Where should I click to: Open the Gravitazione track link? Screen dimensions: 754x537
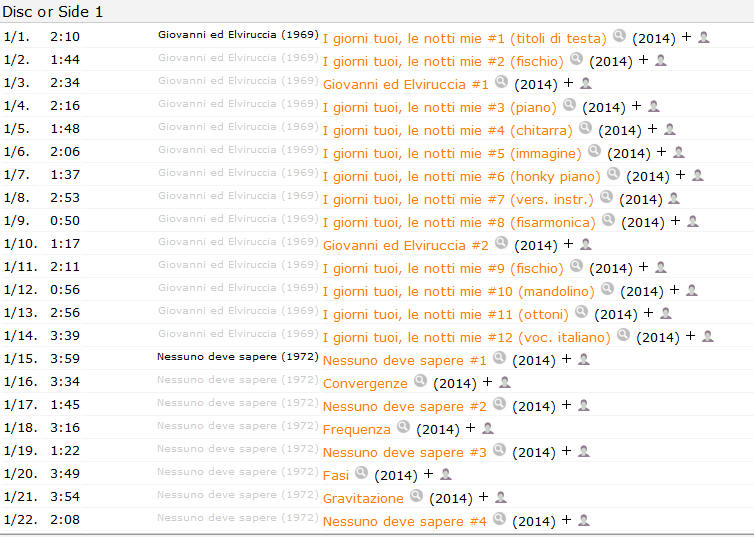tap(363, 499)
